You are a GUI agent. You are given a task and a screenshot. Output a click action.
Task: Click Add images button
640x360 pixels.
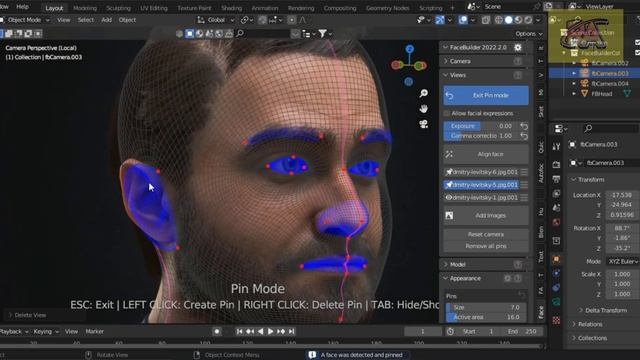pos(486,216)
